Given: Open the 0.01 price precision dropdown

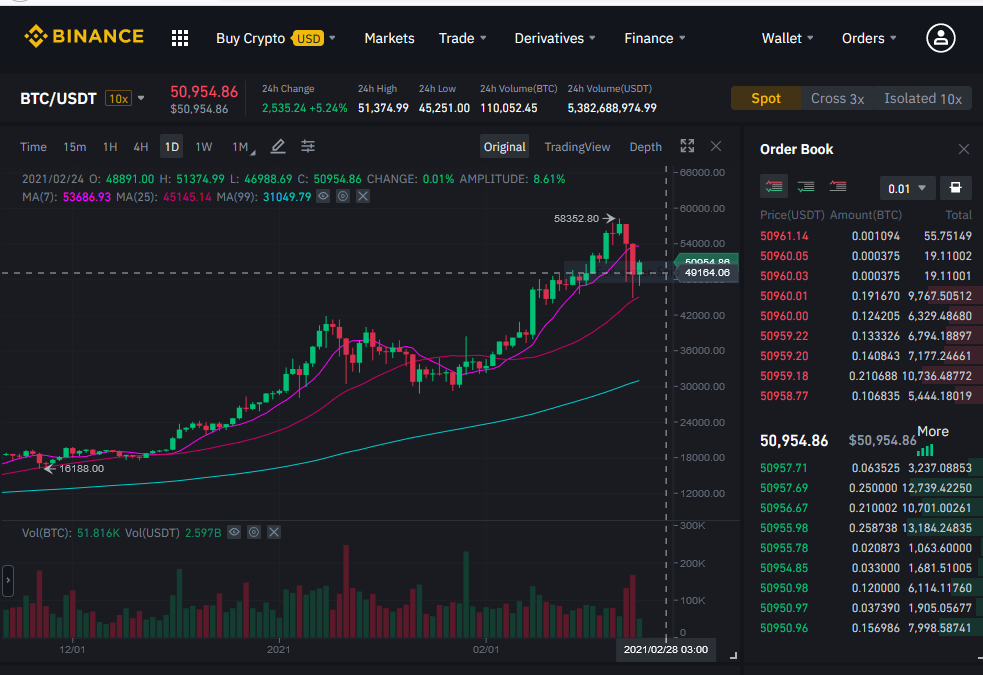Looking at the screenshot, I should [x=907, y=188].
